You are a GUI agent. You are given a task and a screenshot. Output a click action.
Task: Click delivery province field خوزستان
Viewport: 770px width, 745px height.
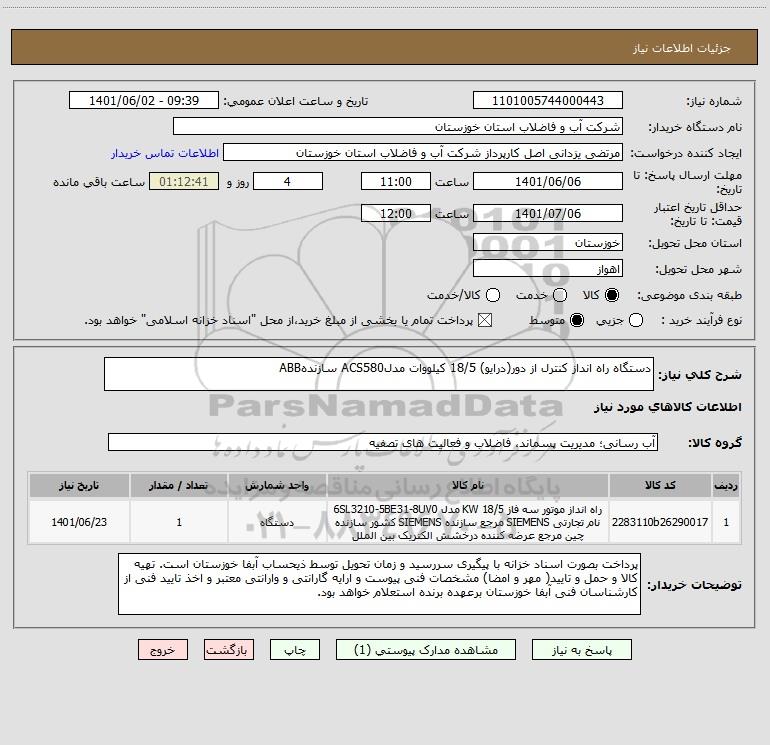point(548,243)
